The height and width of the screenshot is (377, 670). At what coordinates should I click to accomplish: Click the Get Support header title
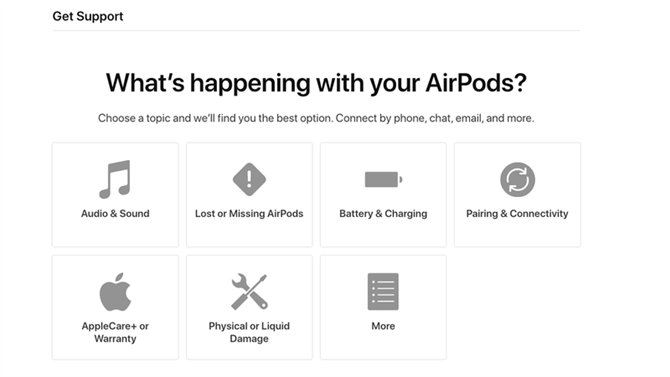88,16
